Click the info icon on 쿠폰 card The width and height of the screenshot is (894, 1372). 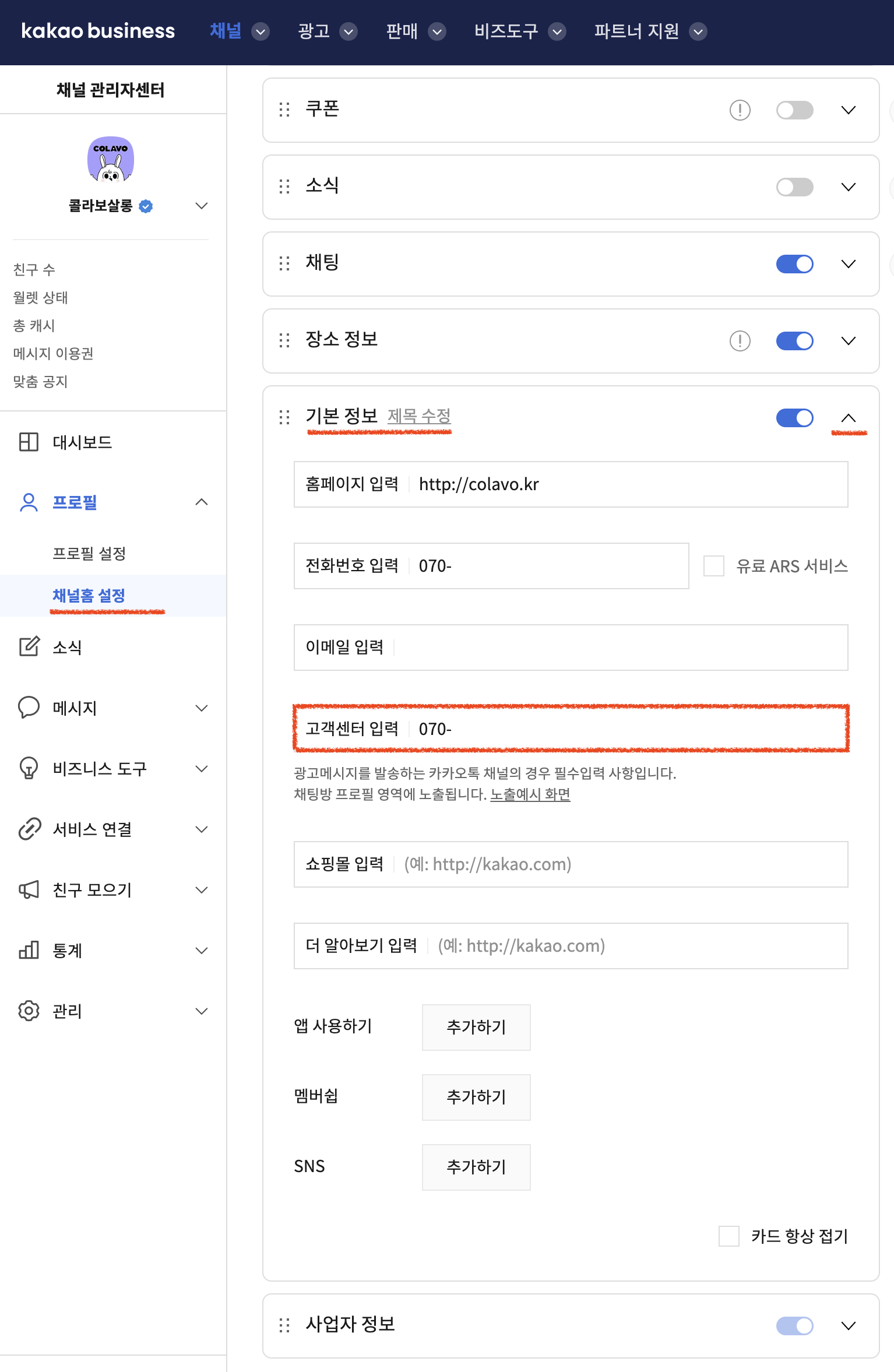[740, 110]
